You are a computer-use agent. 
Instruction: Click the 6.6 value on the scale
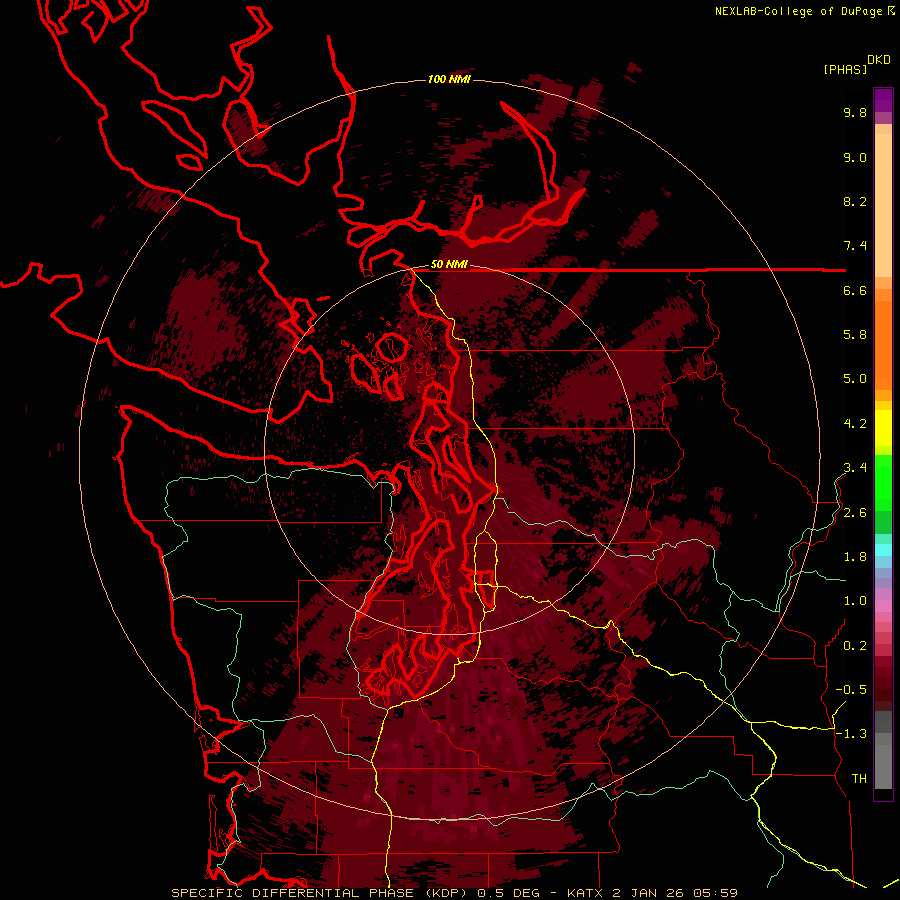click(855, 291)
